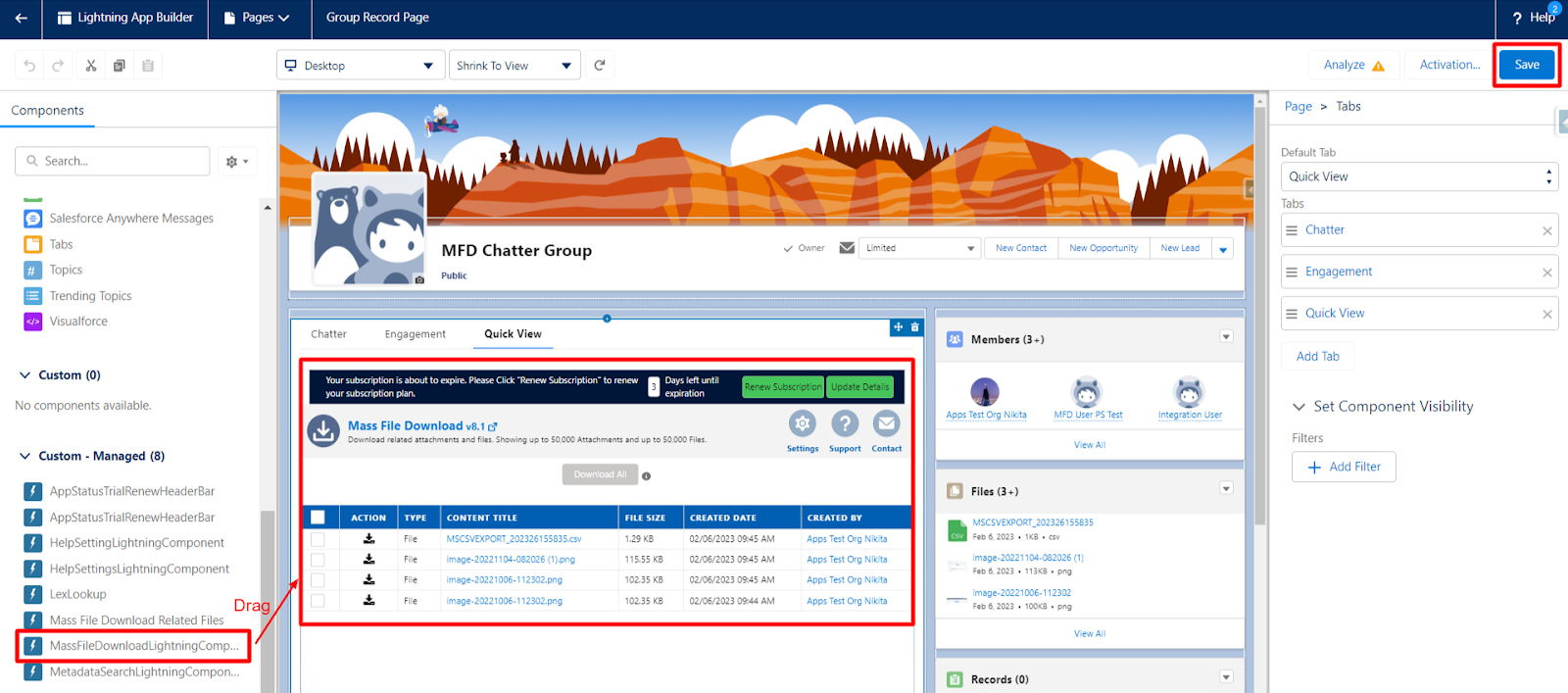The image size is (1568, 693).
Task: Click the Visualforce component icon
Action: click(33, 322)
